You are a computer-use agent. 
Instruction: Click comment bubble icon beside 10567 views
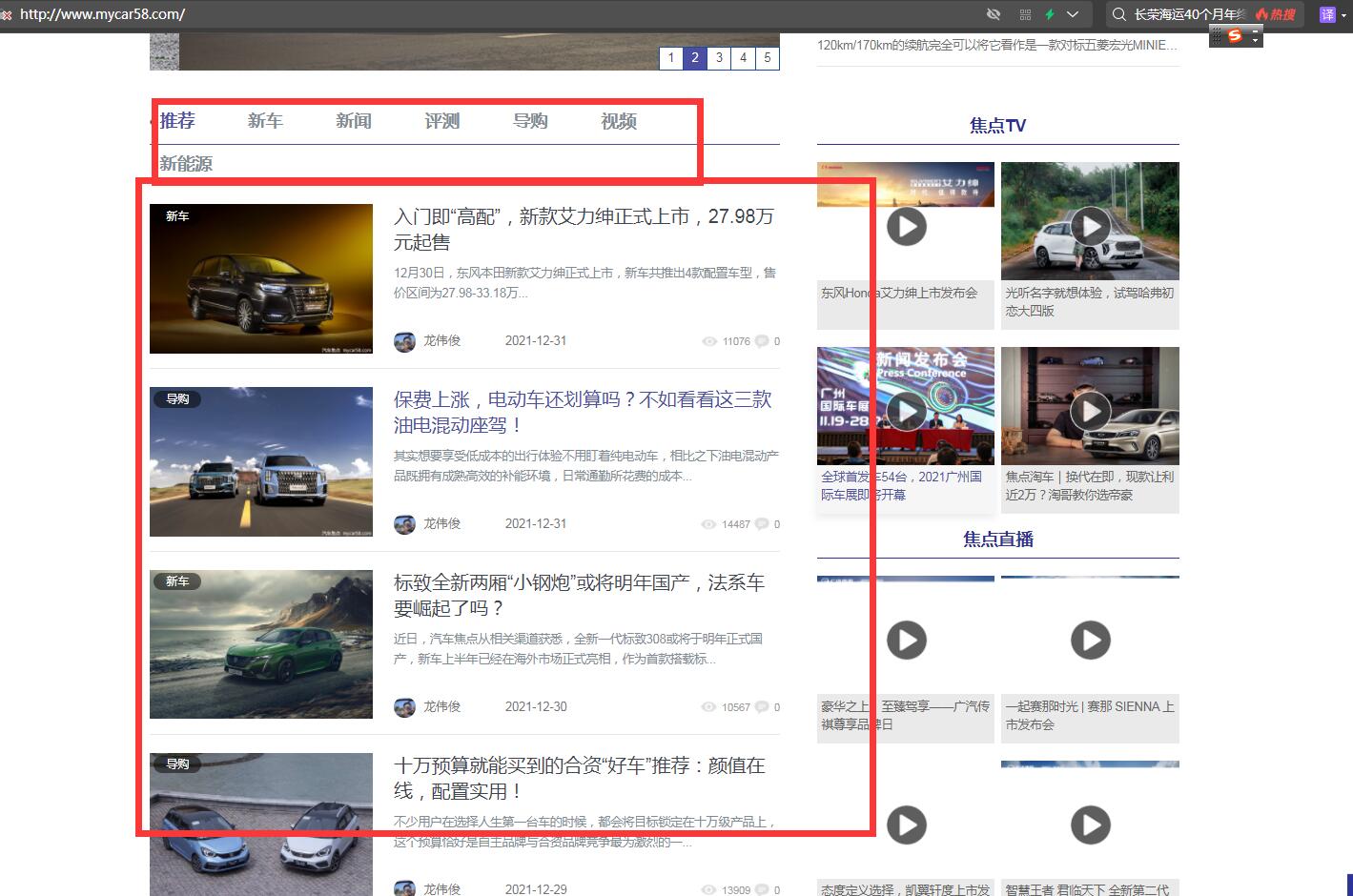[x=762, y=707]
